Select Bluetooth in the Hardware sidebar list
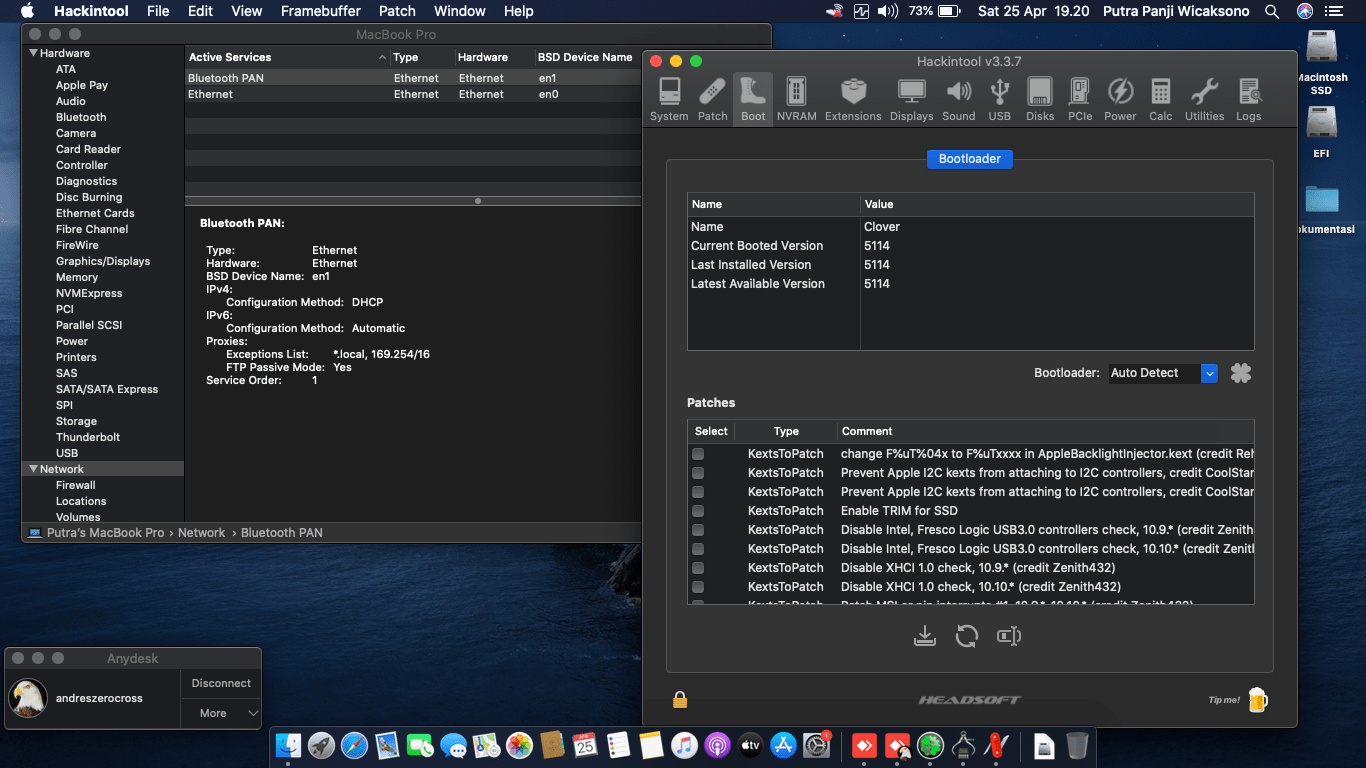This screenshot has height=768, width=1366. point(81,117)
